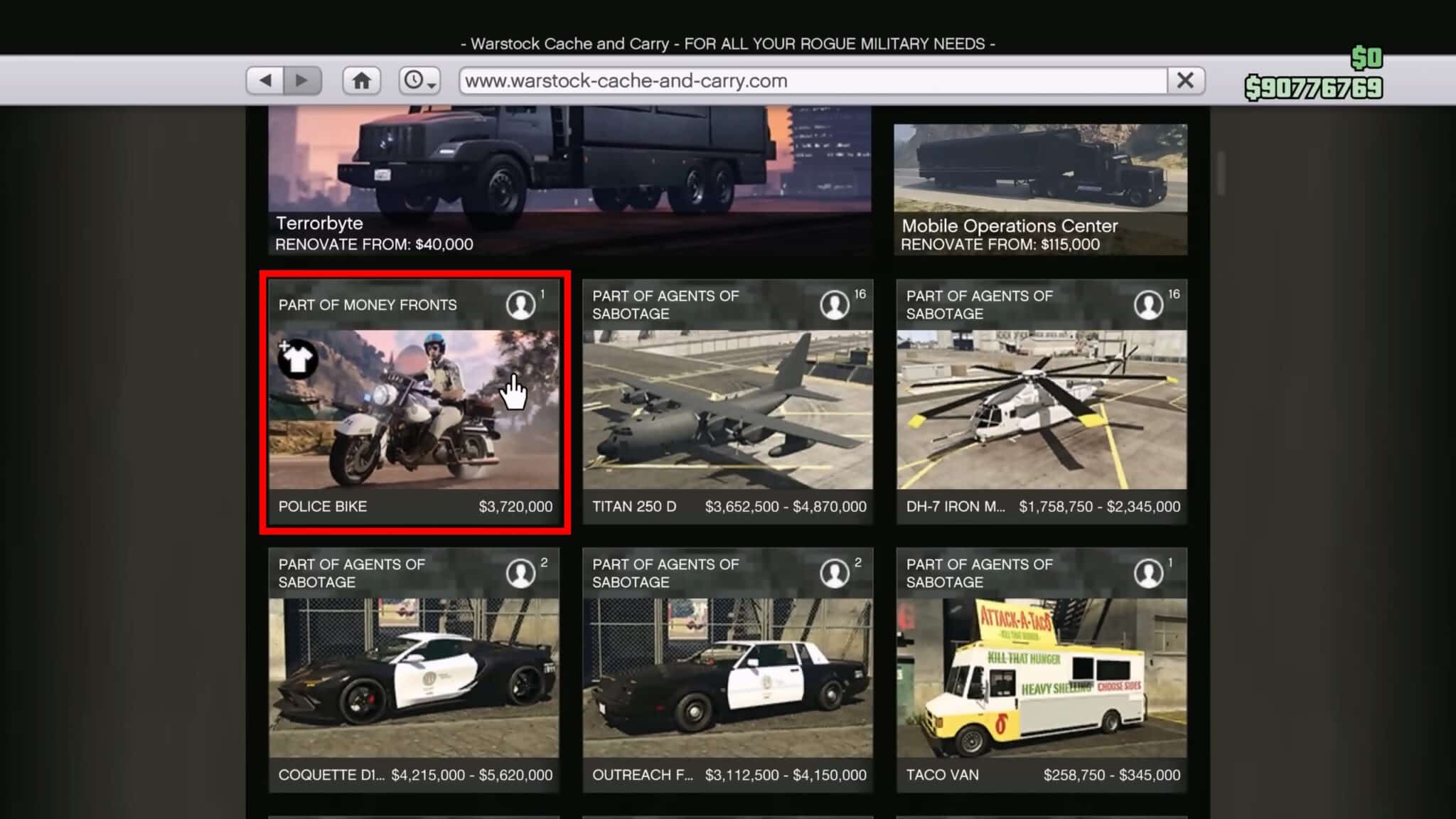Click the POLICE BIKE name label
1456x819 pixels.
[x=323, y=507]
